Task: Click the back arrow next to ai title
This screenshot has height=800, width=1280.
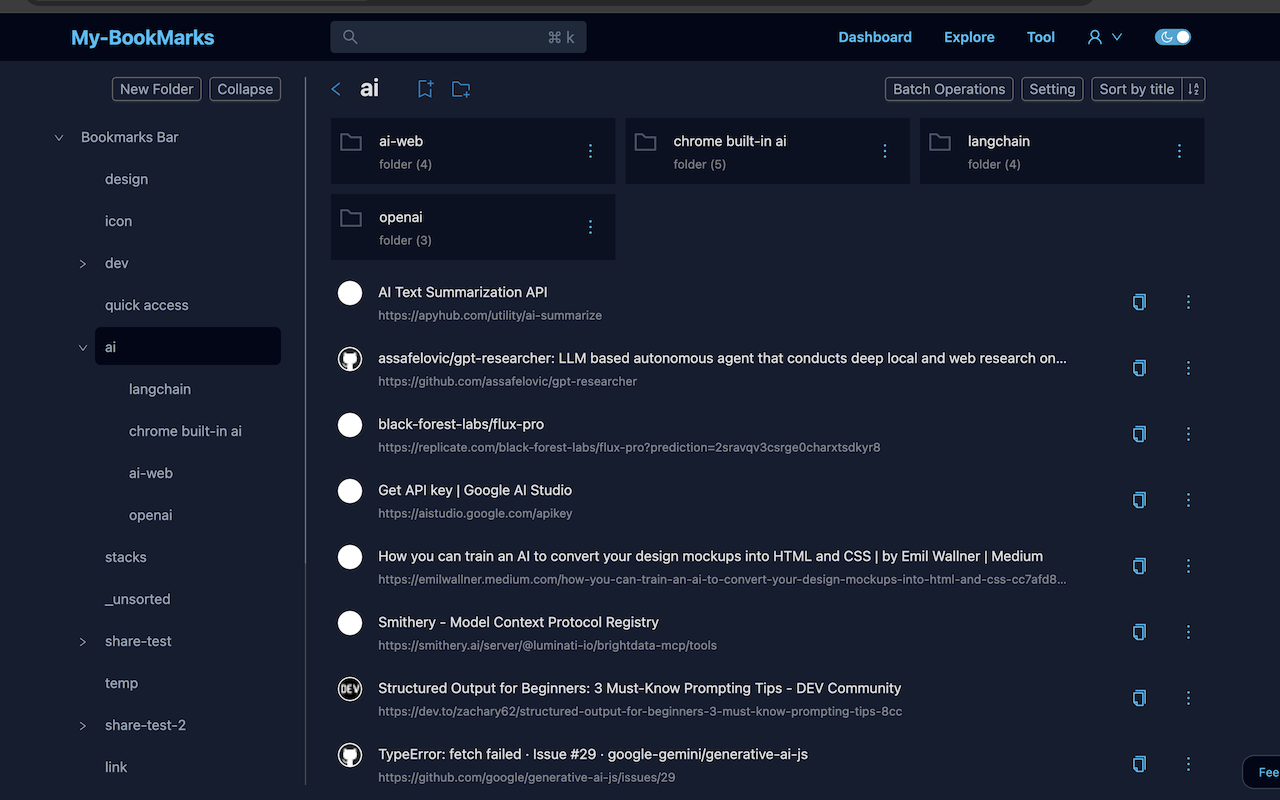Action: [x=336, y=89]
